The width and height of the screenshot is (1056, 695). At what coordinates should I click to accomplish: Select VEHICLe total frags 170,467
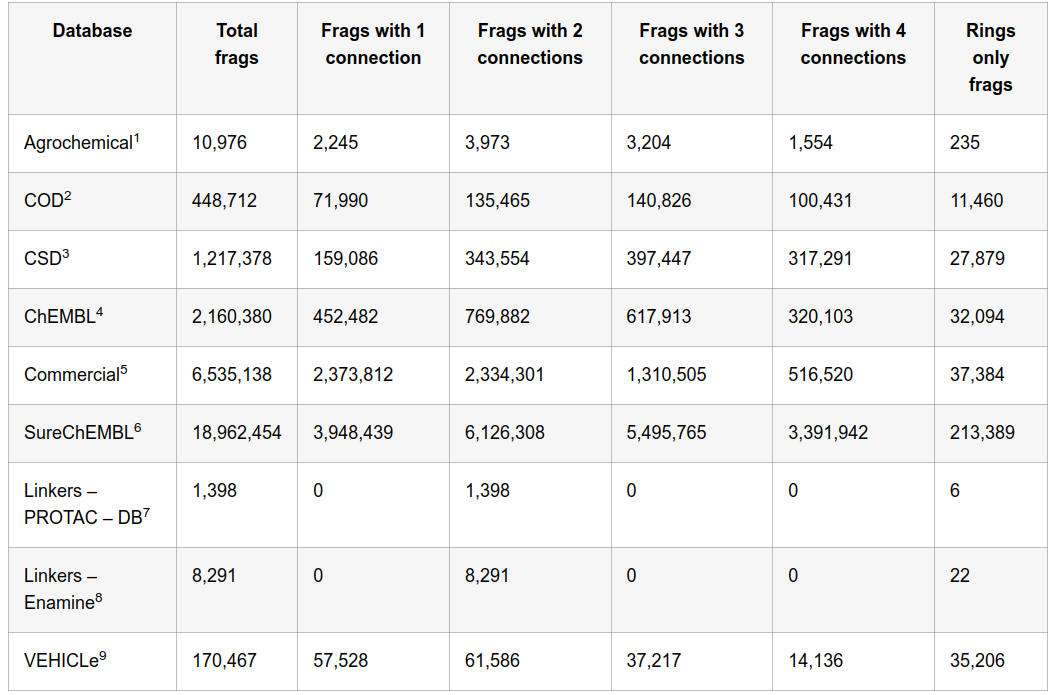pyautogui.click(x=224, y=661)
